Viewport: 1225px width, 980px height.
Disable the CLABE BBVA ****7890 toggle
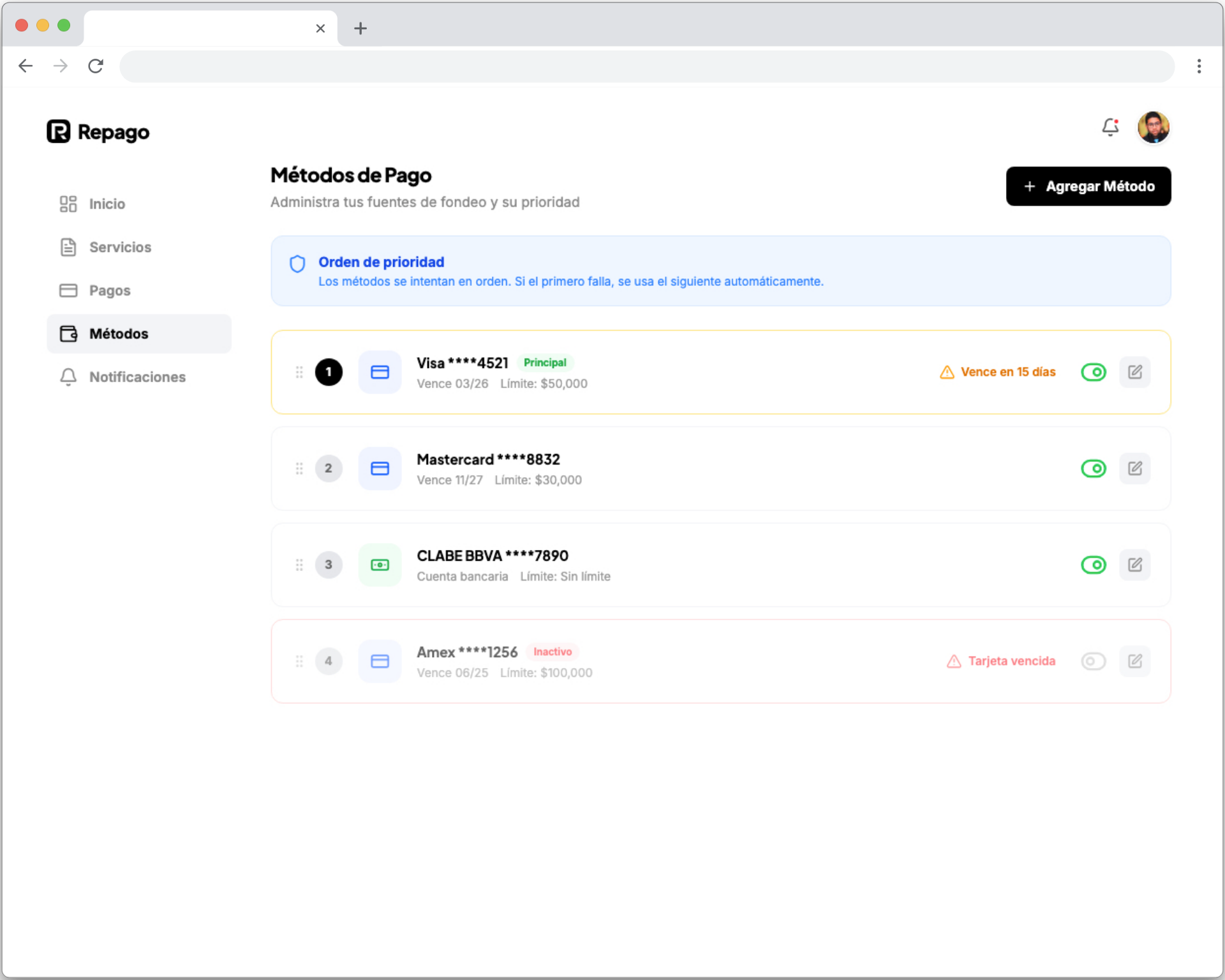(x=1094, y=565)
